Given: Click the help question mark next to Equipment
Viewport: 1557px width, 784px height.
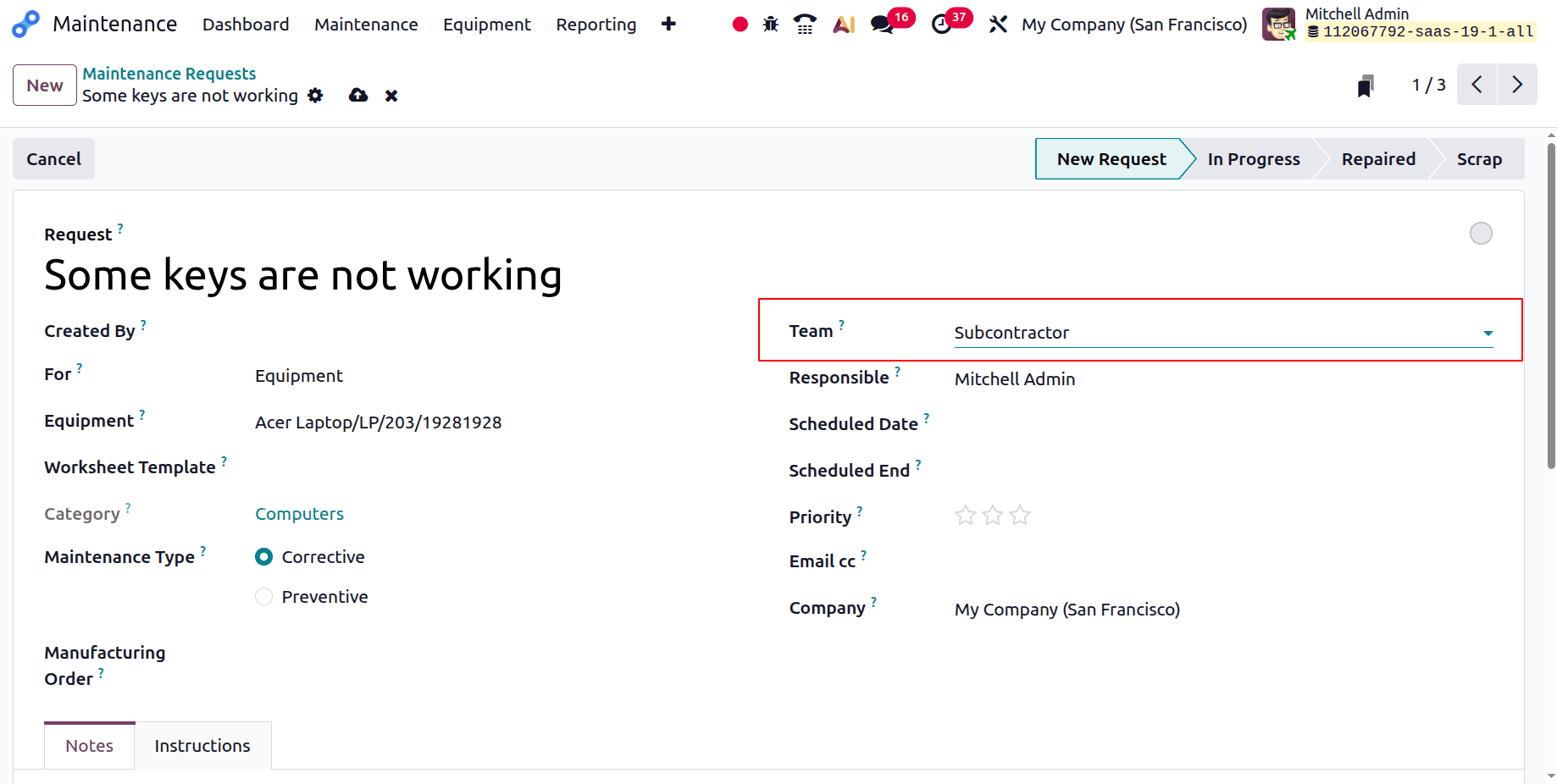Looking at the screenshot, I should point(141,414).
